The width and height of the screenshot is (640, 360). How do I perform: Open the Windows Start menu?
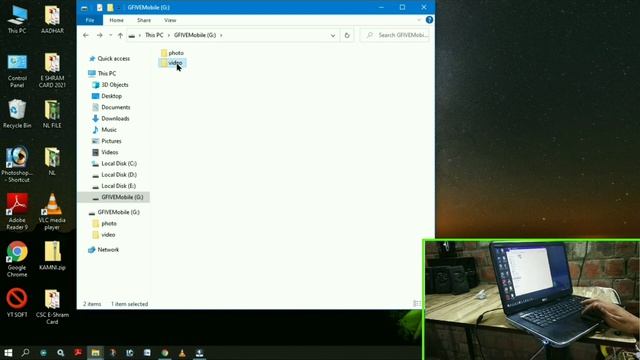(8, 353)
